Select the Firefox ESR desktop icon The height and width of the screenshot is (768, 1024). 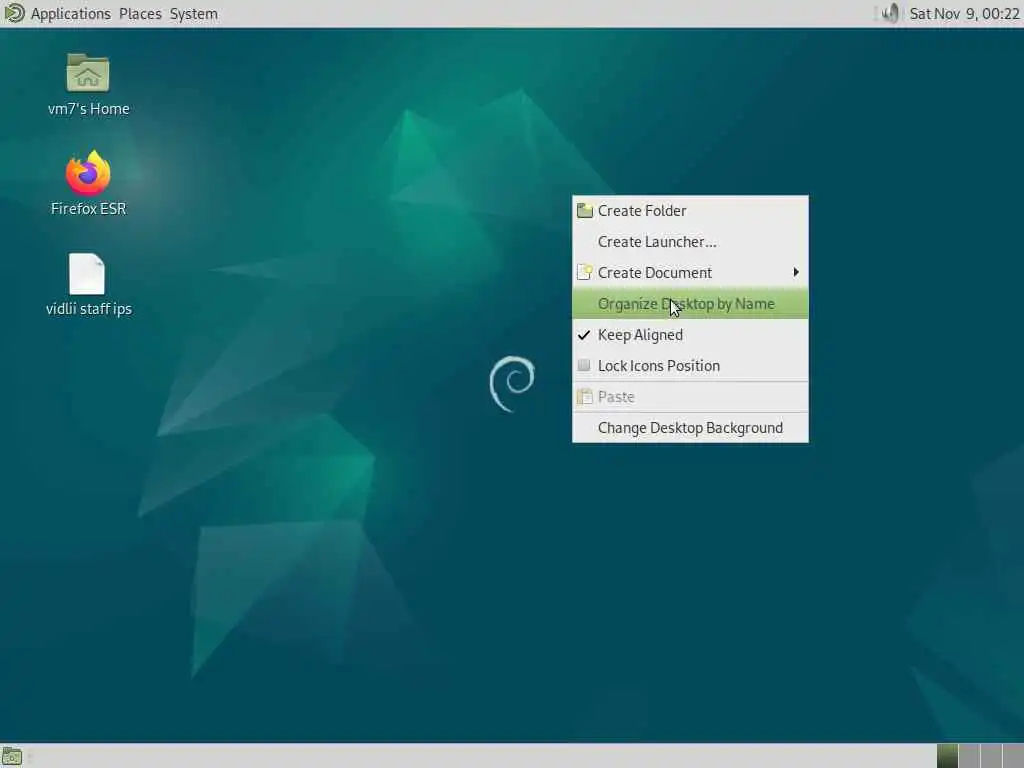(88, 173)
